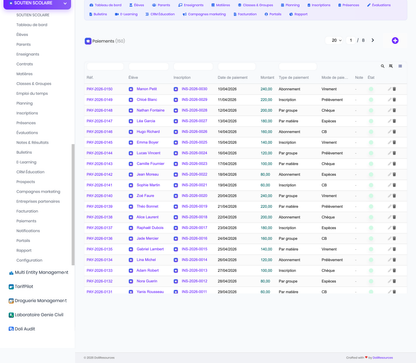
Task: Click the clear search icon above the table
Action: click(391, 66)
